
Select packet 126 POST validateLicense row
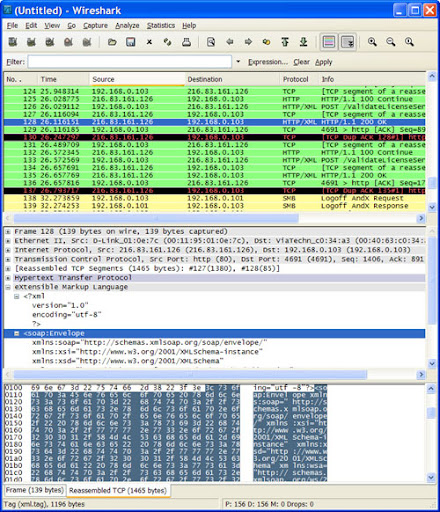pyautogui.click(x=215, y=107)
